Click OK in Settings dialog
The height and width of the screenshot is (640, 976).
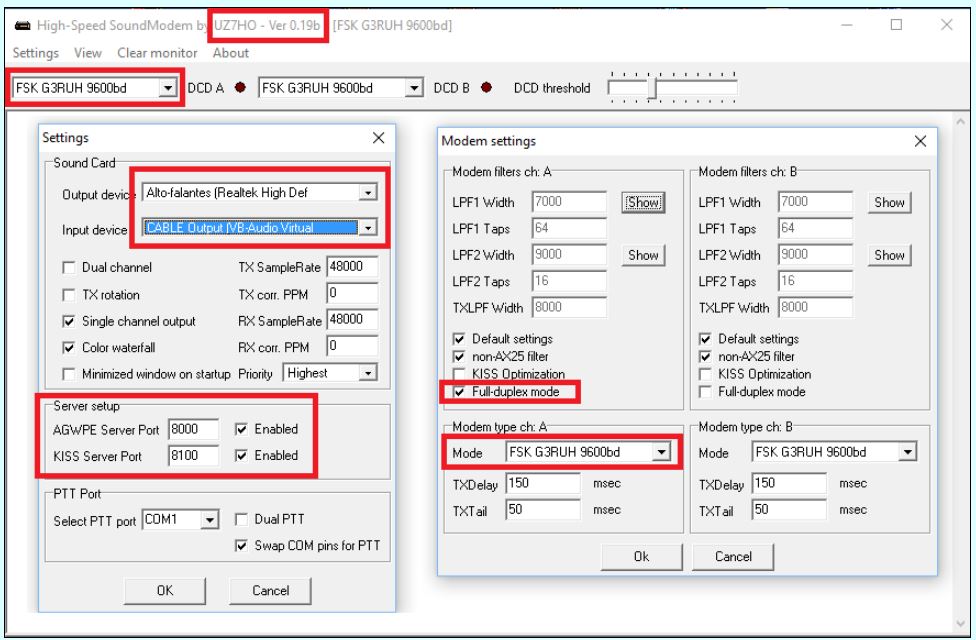pyautogui.click(x=165, y=590)
